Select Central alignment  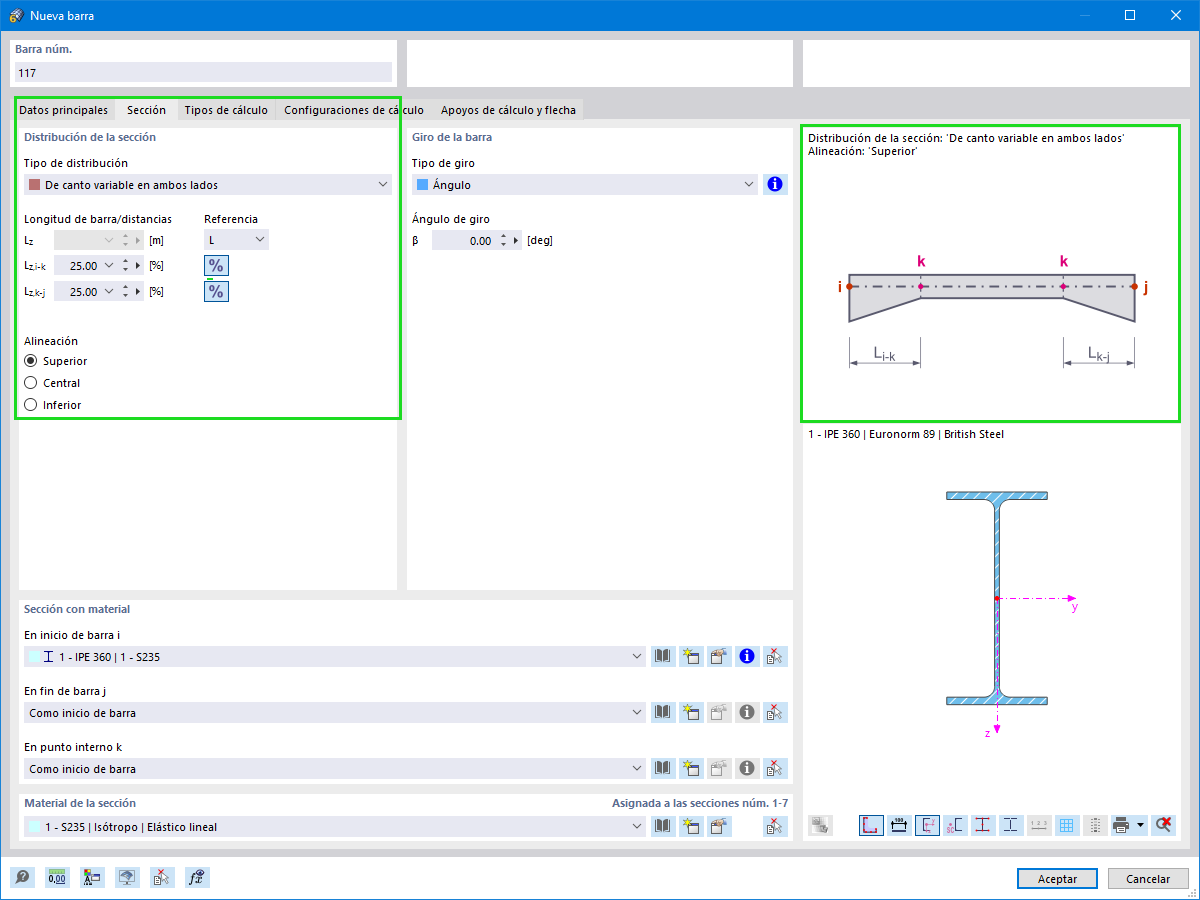click(x=31, y=383)
